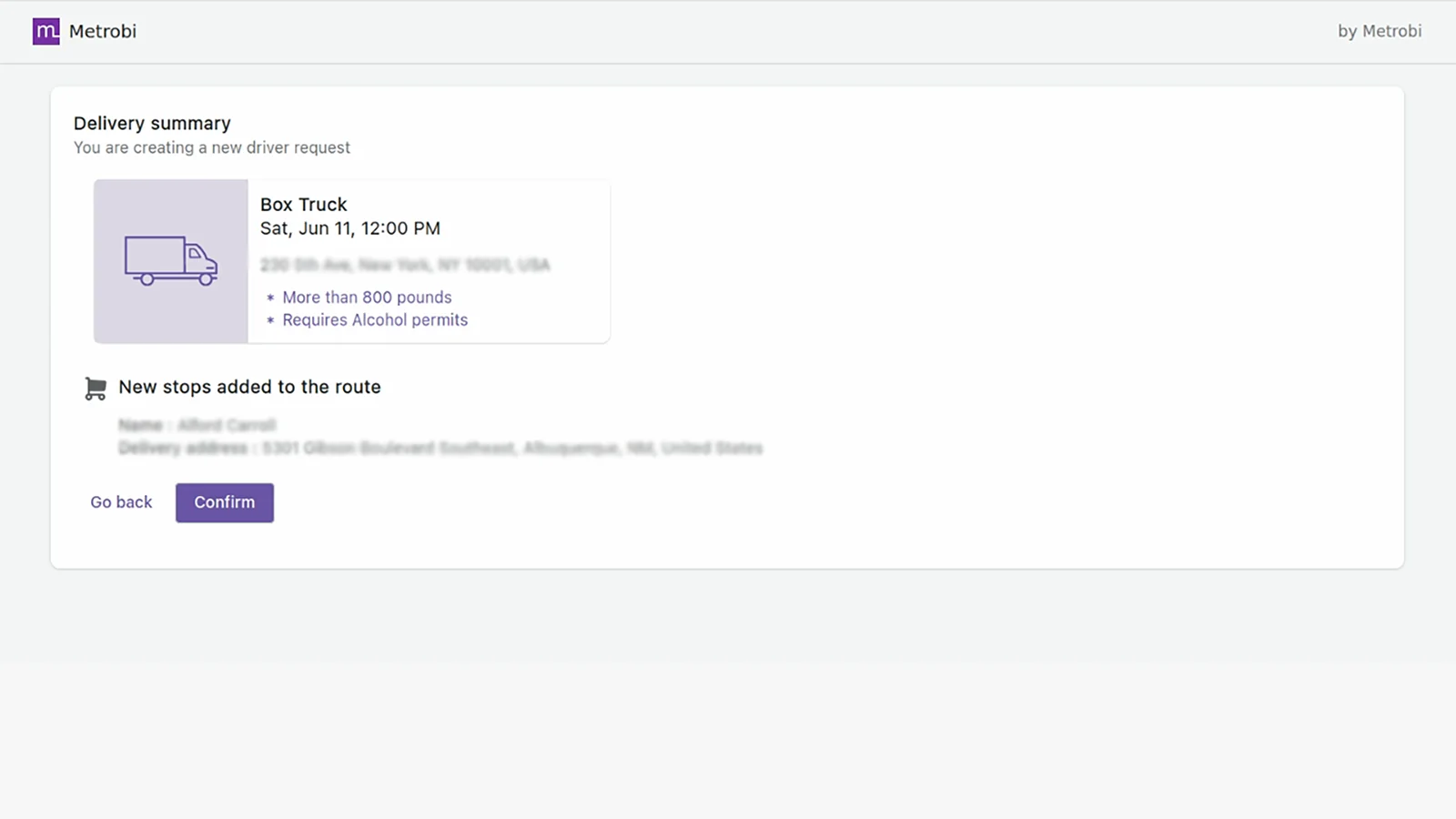This screenshot has height=819, width=1456.
Task: Click the box truck icon
Action: tap(171, 261)
